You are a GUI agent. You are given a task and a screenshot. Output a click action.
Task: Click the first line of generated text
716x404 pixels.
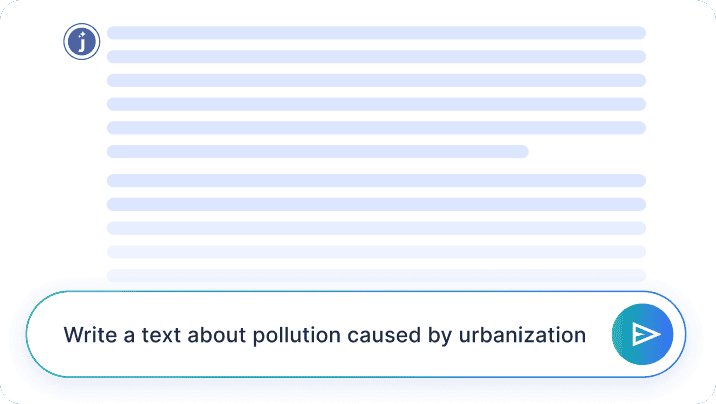[x=376, y=33]
